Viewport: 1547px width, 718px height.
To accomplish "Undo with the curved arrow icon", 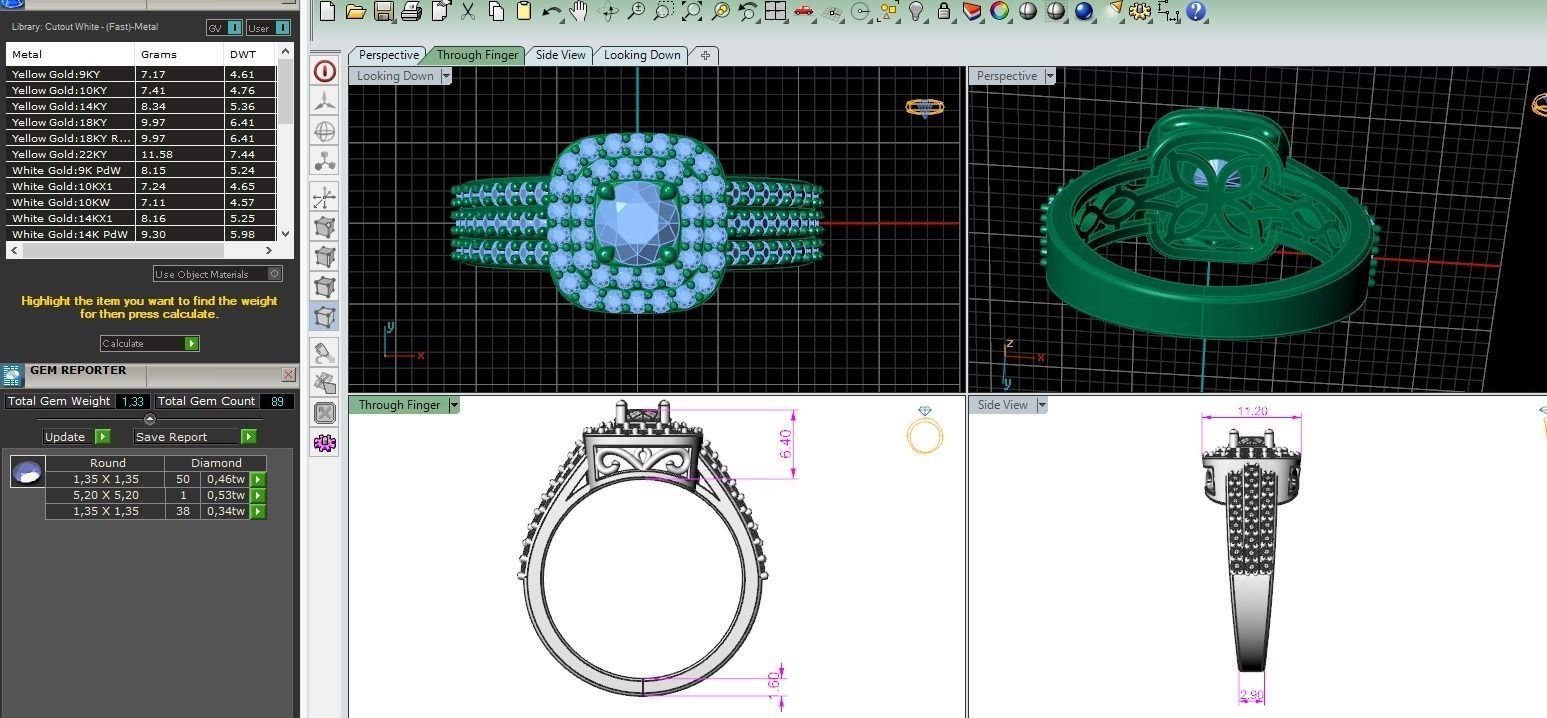I will 551,12.
